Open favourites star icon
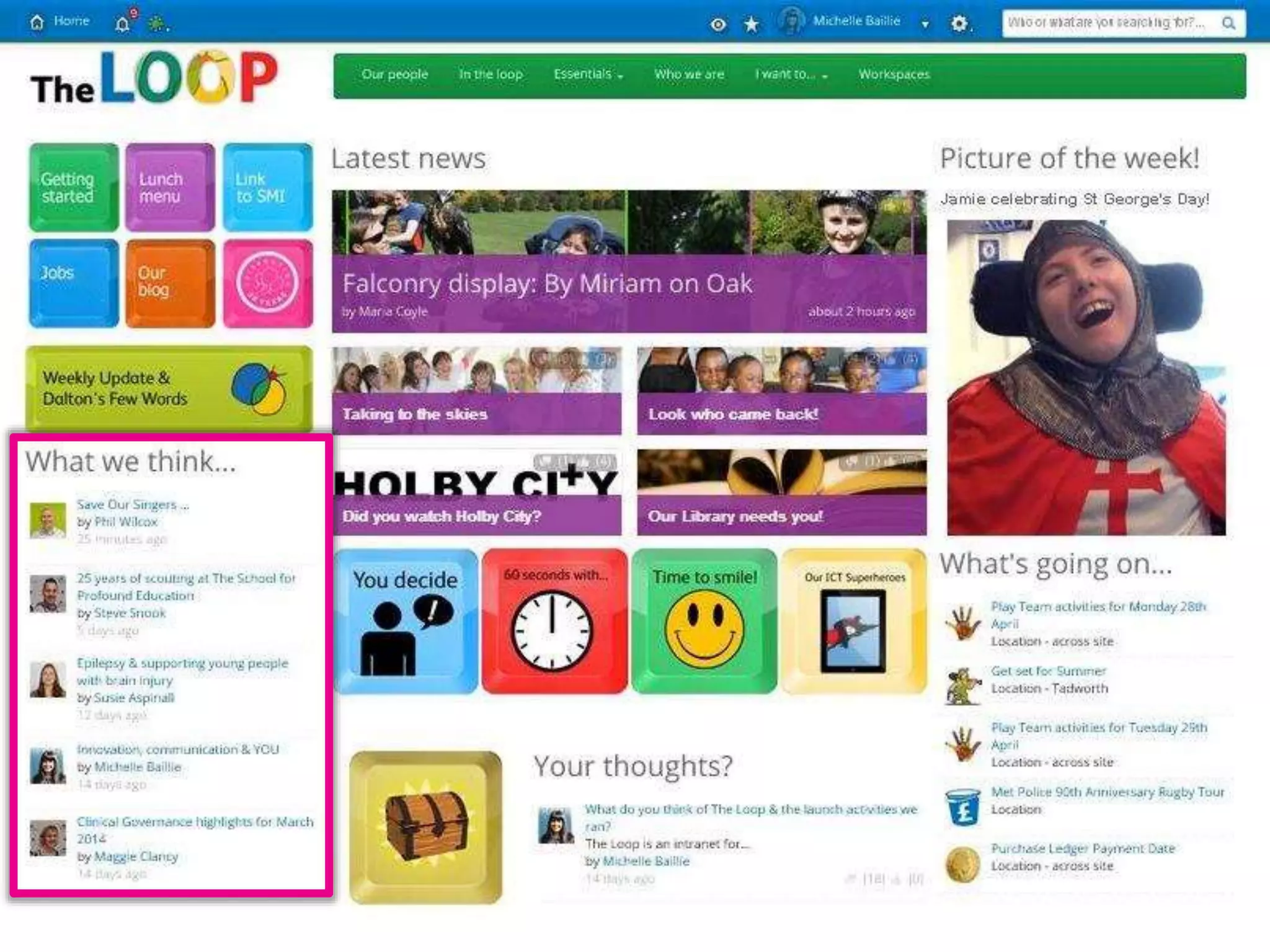1270x952 pixels. [x=751, y=24]
